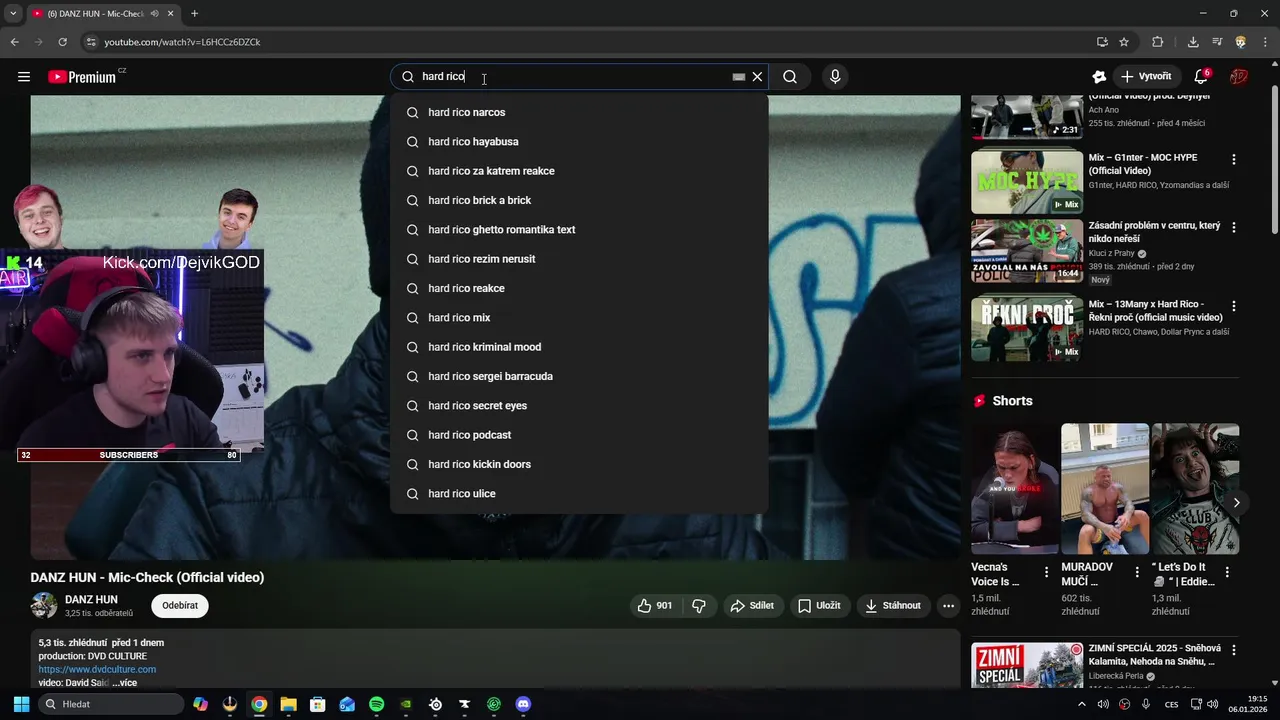The height and width of the screenshot is (720, 1280).
Task: Open options for Zásadní problém v centru video
Action: (x=1233, y=228)
